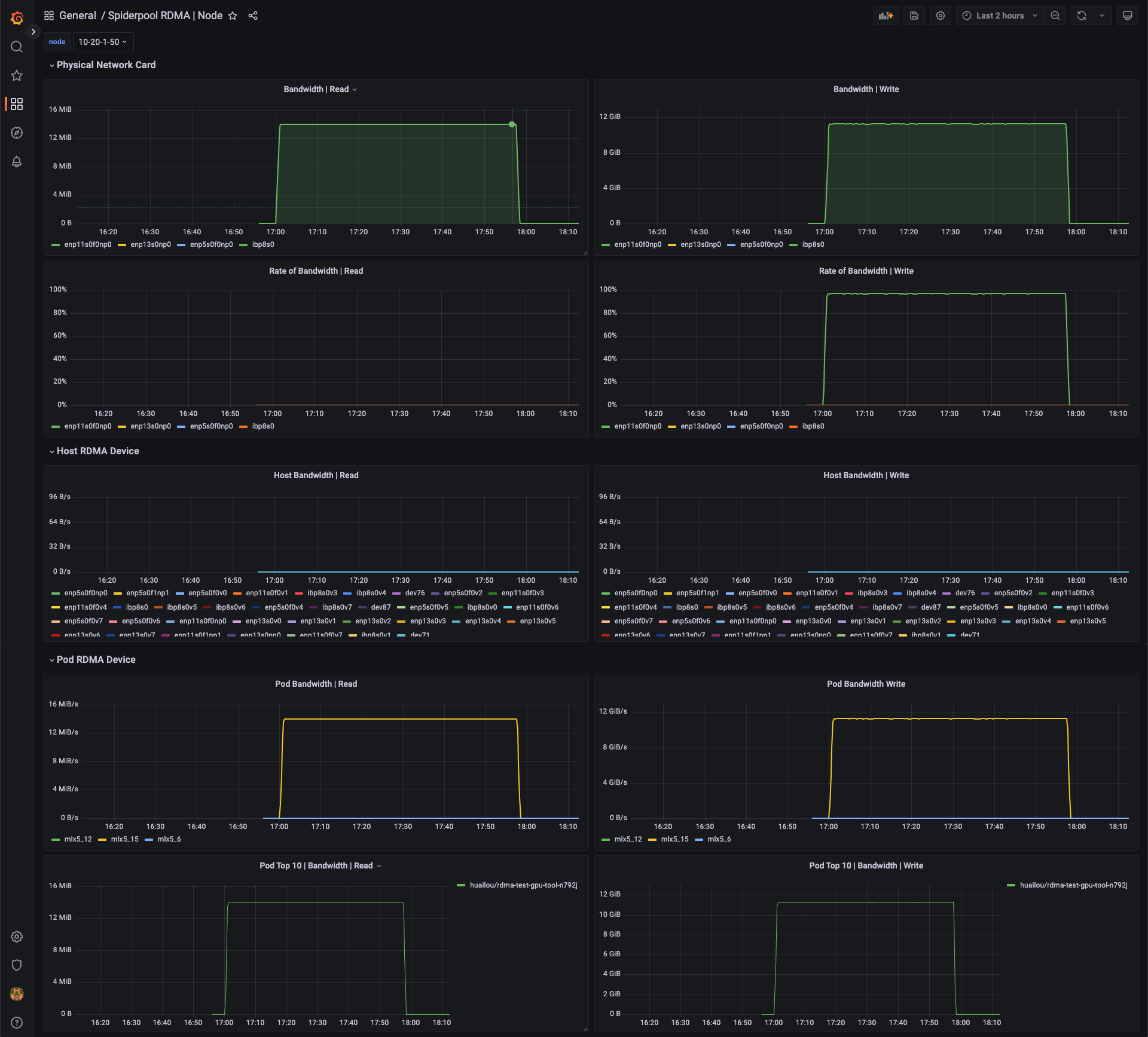Drag the time range zoom slider control
The image size is (1148, 1037).
point(1057,15)
